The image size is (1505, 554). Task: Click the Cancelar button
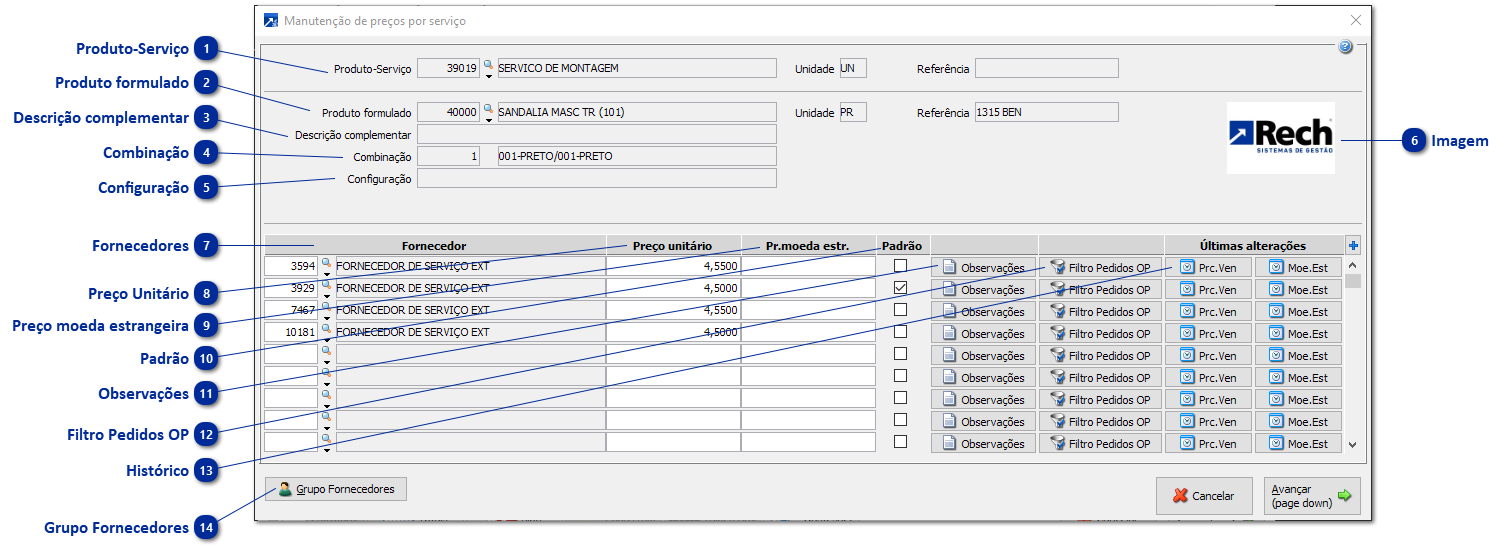coord(1204,496)
